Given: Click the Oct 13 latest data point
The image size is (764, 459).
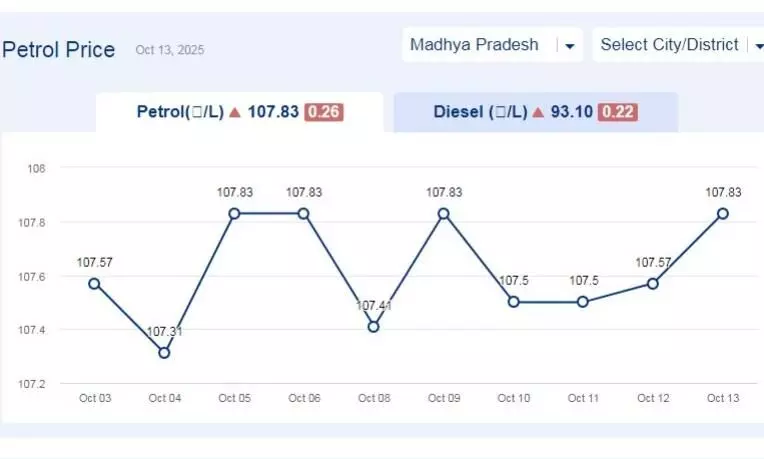Looking at the screenshot, I should click(722, 213).
